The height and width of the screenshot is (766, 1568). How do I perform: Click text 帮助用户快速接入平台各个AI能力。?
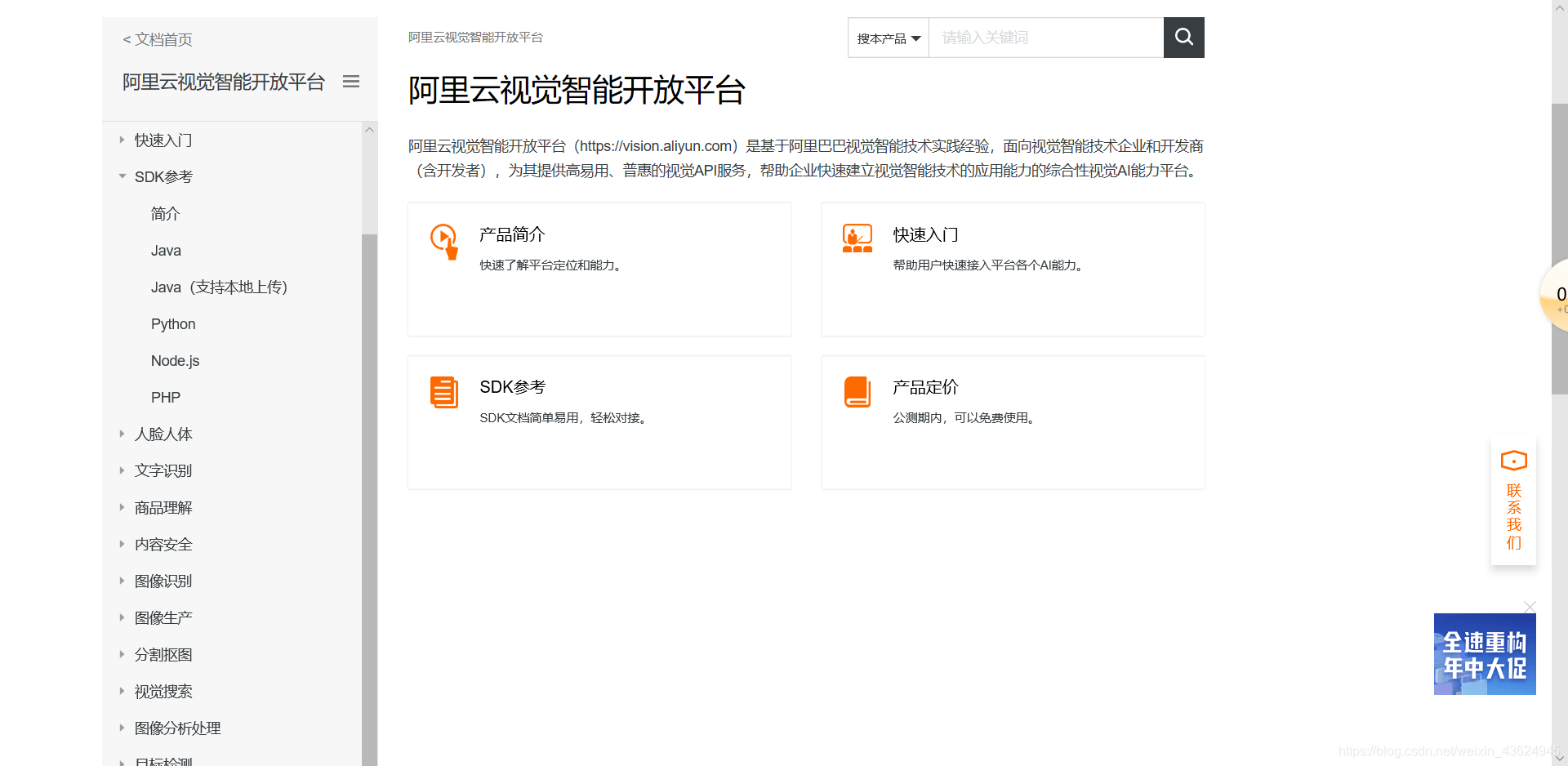(x=990, y=265)
